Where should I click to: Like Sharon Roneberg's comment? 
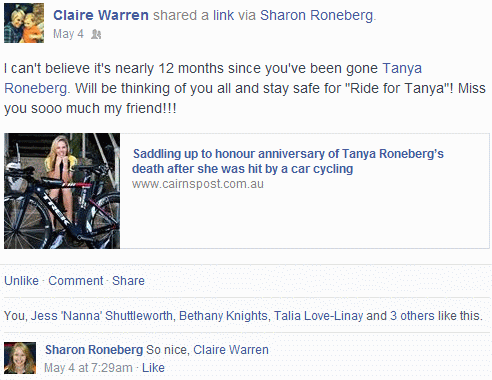click(x=153, y=368)
